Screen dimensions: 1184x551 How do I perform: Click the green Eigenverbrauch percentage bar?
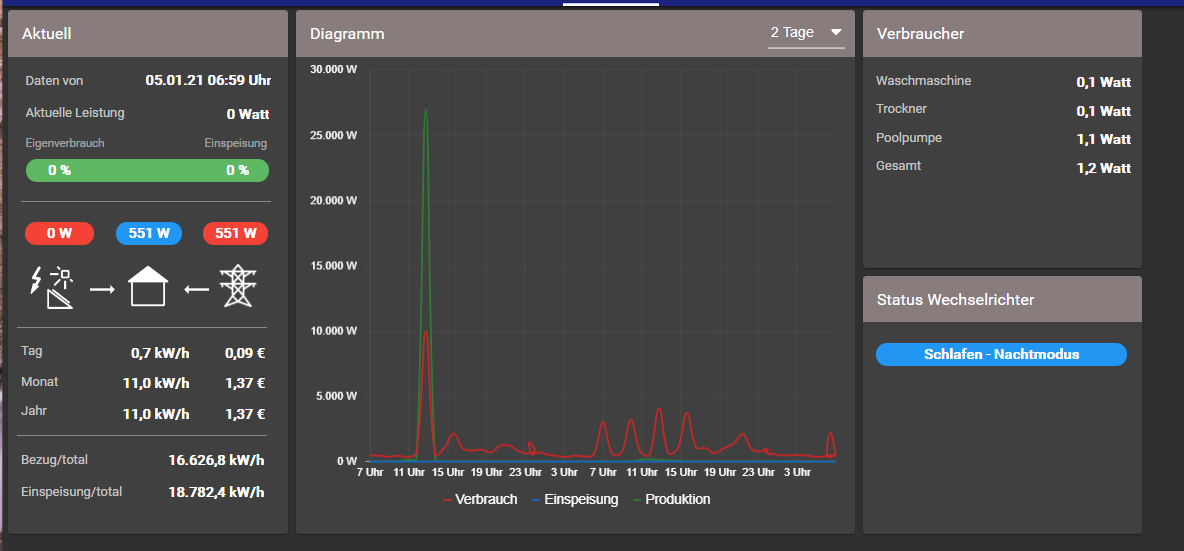pos(147,170)
